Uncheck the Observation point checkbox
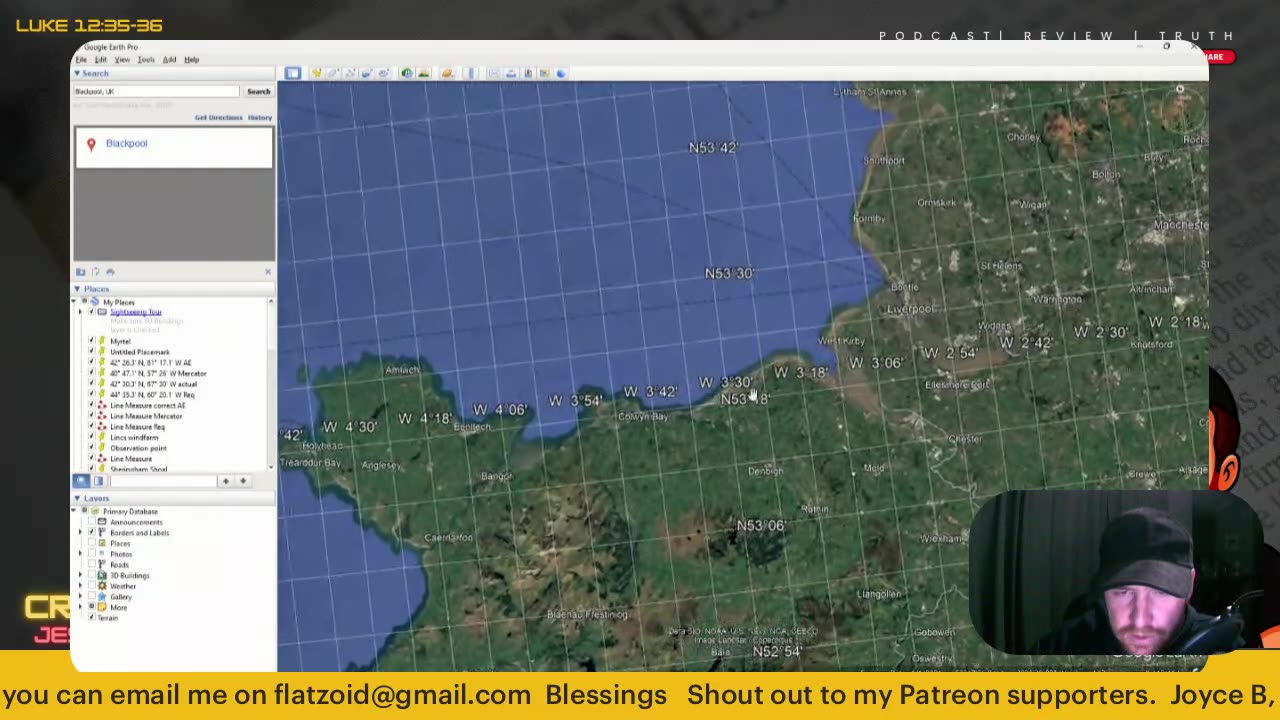 click(x=91, y=448)
